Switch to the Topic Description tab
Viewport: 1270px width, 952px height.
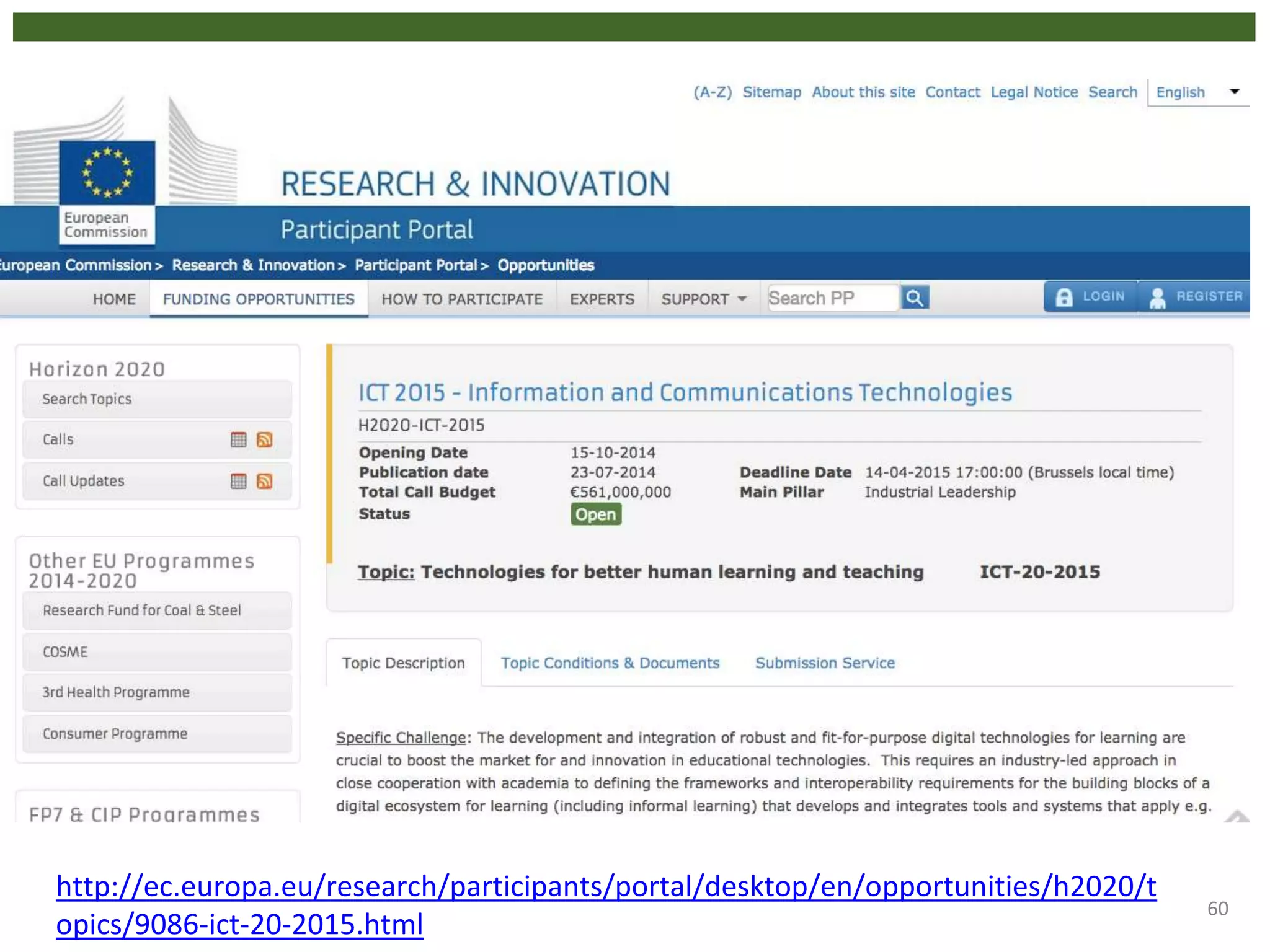pyautogui.click(x=404, y=663)
